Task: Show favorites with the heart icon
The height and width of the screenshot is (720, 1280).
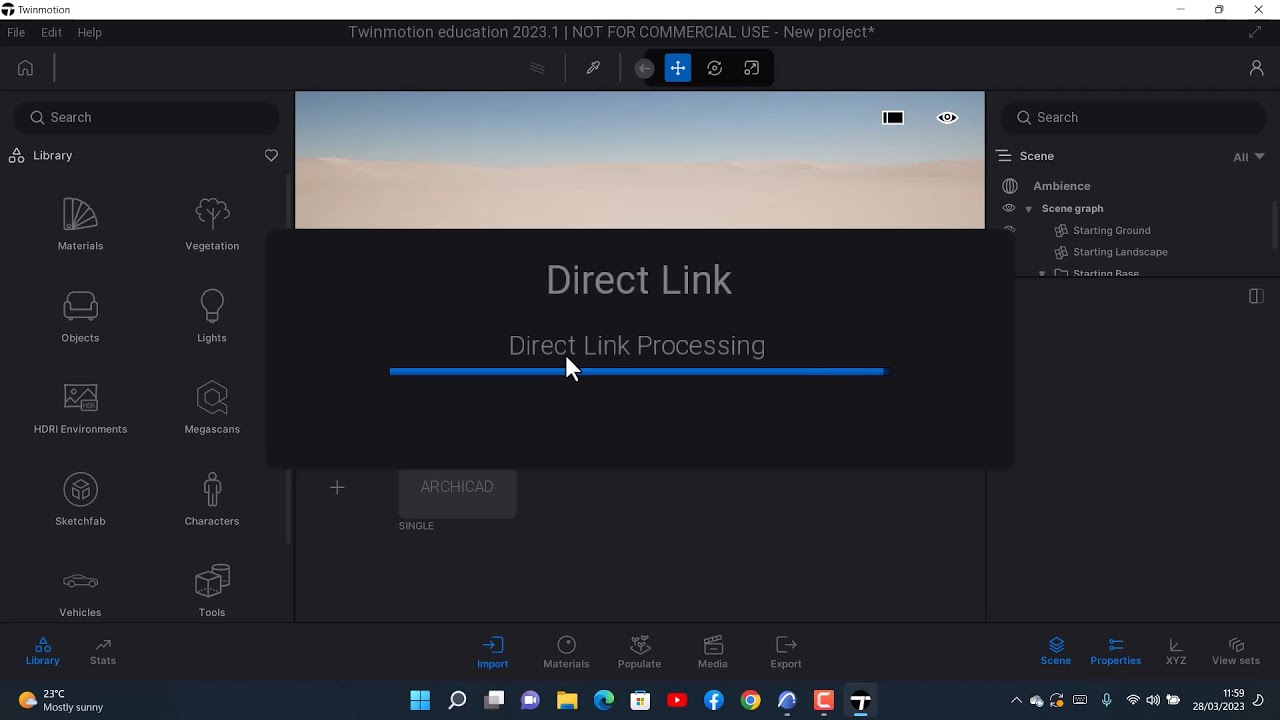Action: tap(271, 156)
